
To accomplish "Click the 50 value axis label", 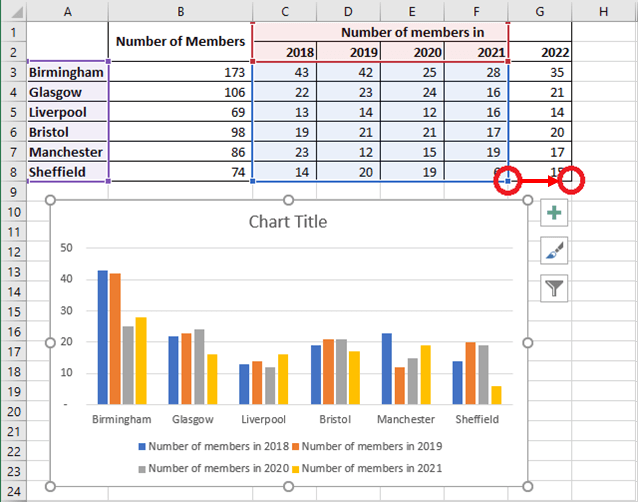I will click(x=66, y=248).
